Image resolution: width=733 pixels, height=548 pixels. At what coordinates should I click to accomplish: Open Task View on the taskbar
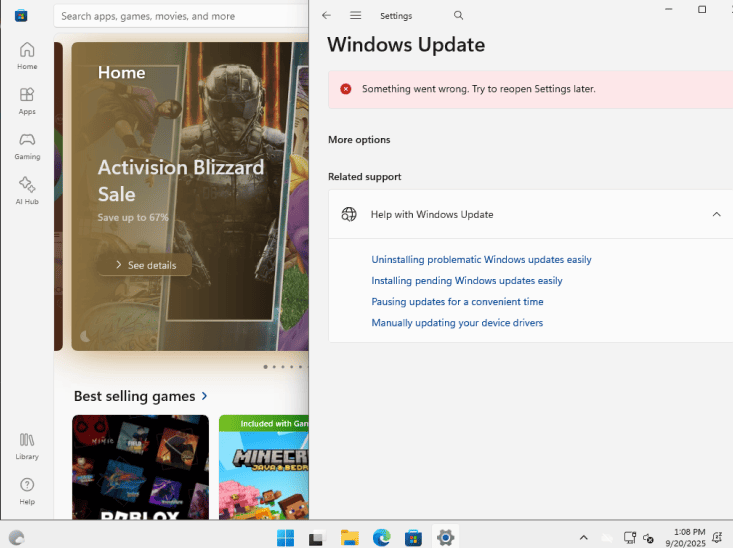point(317,538)
